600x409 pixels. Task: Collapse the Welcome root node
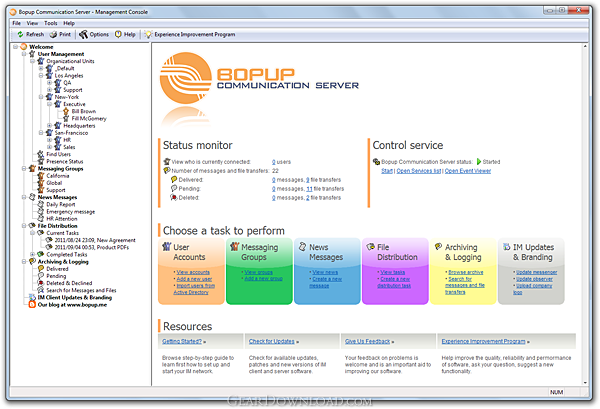pos(15,47)
